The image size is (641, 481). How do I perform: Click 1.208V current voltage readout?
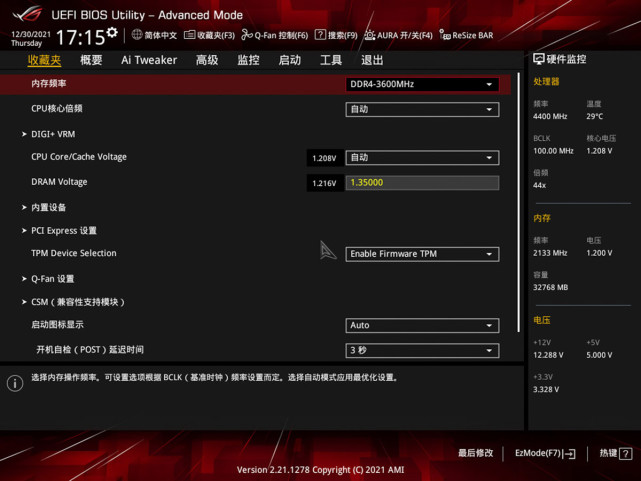pos(325,158)
